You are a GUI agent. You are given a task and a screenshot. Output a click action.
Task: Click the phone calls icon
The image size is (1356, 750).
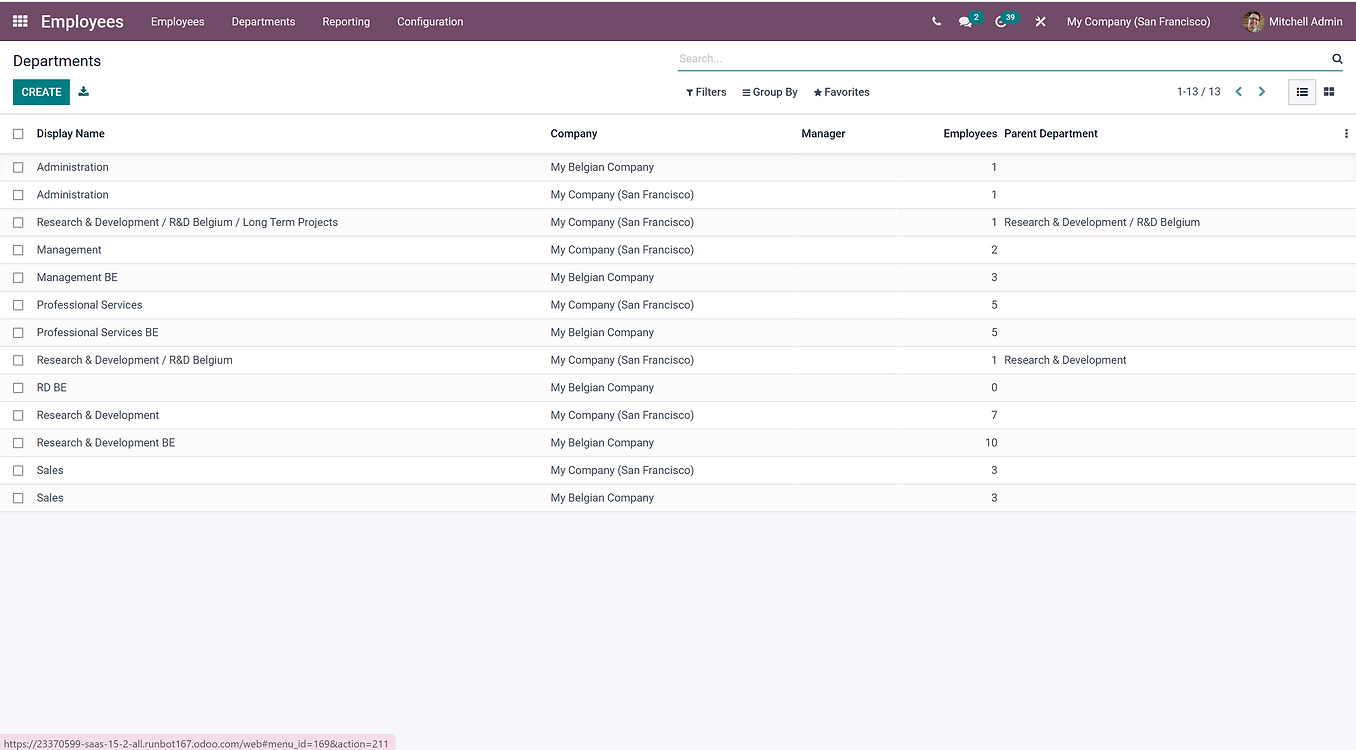click(x=936, y=21)
